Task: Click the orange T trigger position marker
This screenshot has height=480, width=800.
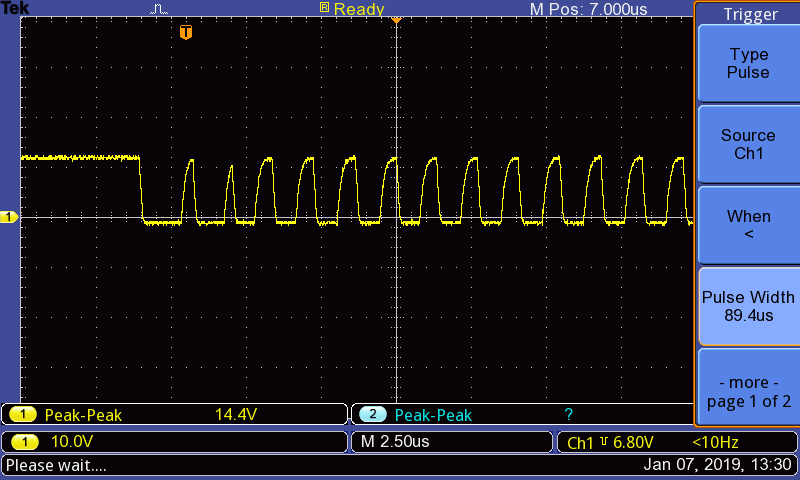Action: click(186, 32)
